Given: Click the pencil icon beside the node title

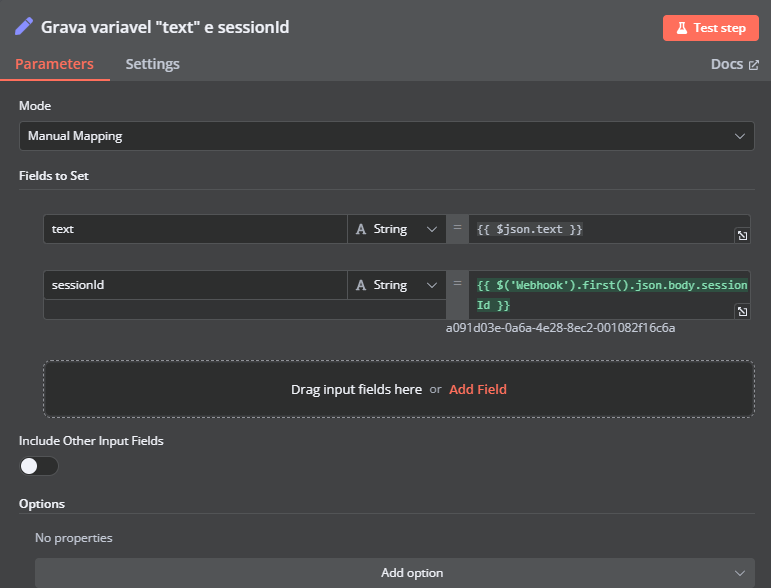Looking at the screenshot, I should [24, 26].
